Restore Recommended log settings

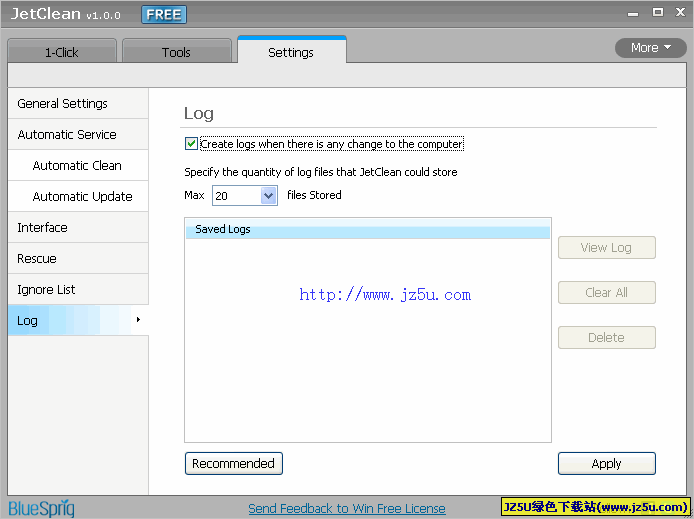pyautogui.click(x=234, y=463)
